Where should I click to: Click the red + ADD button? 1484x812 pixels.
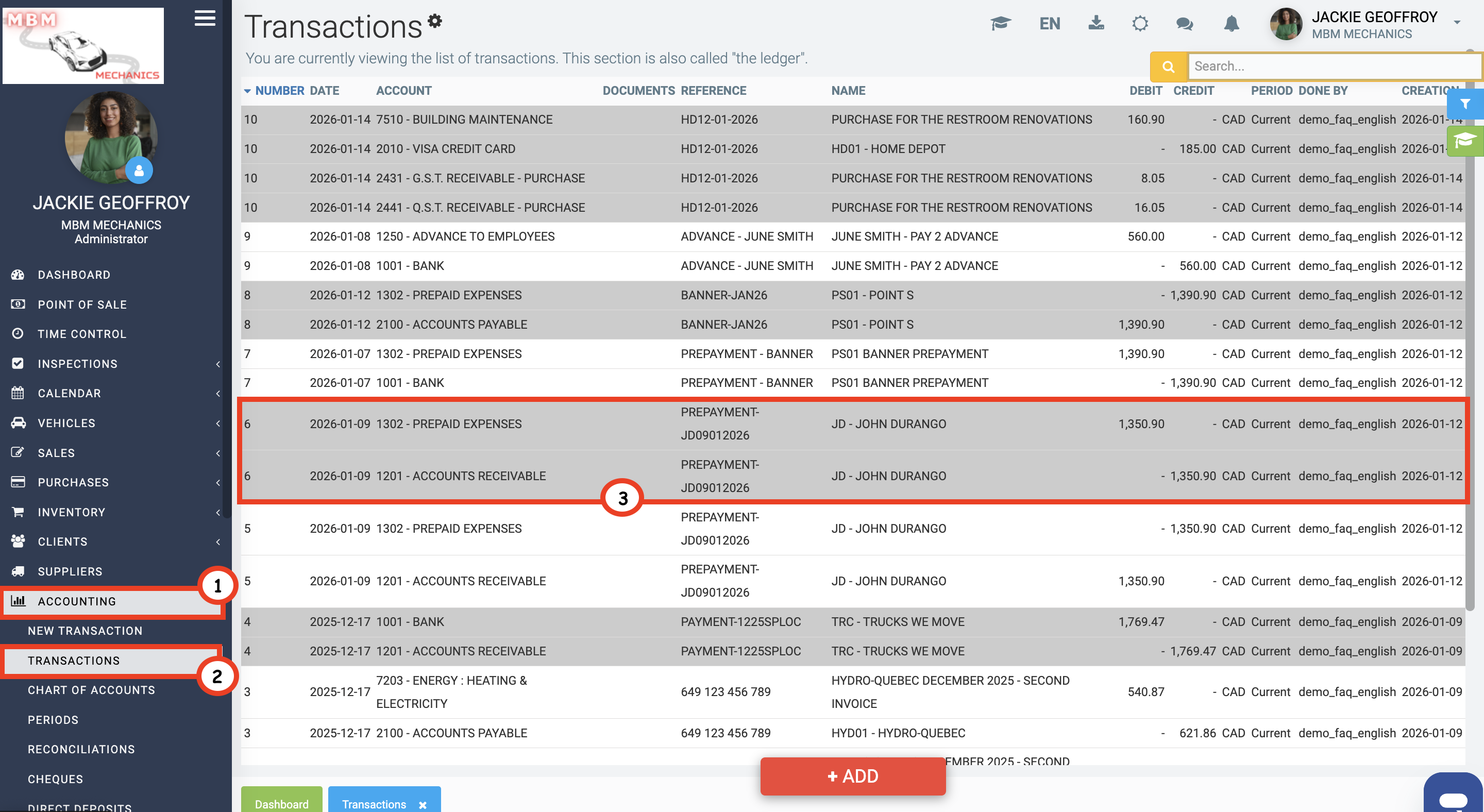tap(853, 776)
